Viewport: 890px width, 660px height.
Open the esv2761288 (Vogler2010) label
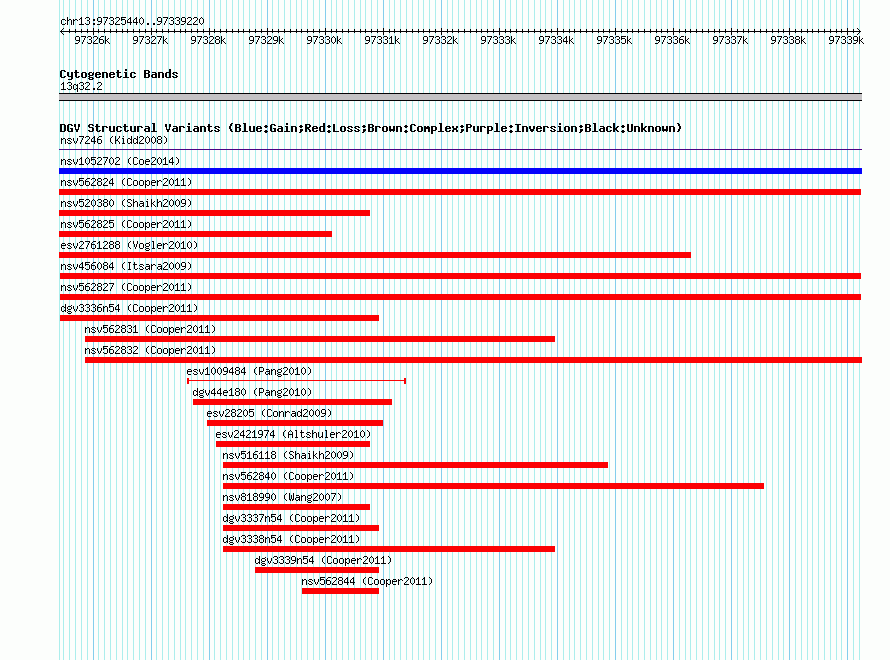click(x=129, y=245)
